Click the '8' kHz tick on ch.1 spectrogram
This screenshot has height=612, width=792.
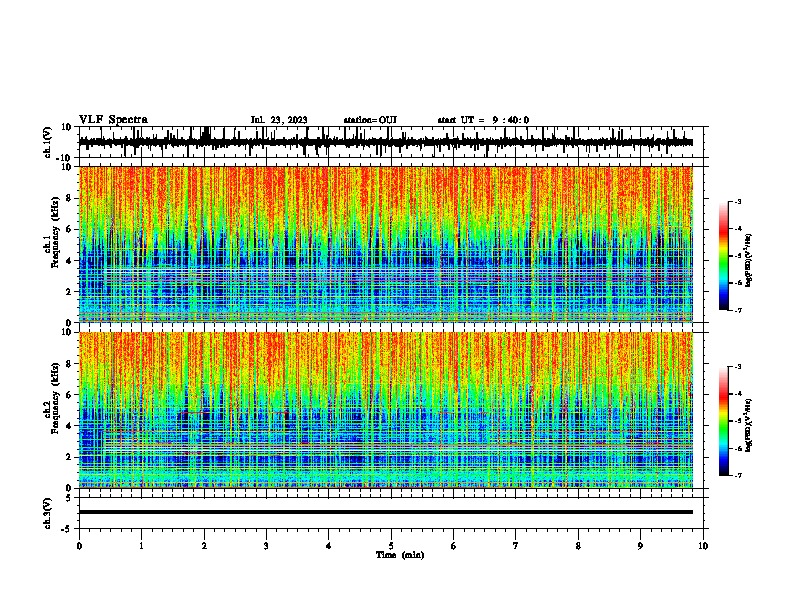pyautogui.click(x=69, y=198)
